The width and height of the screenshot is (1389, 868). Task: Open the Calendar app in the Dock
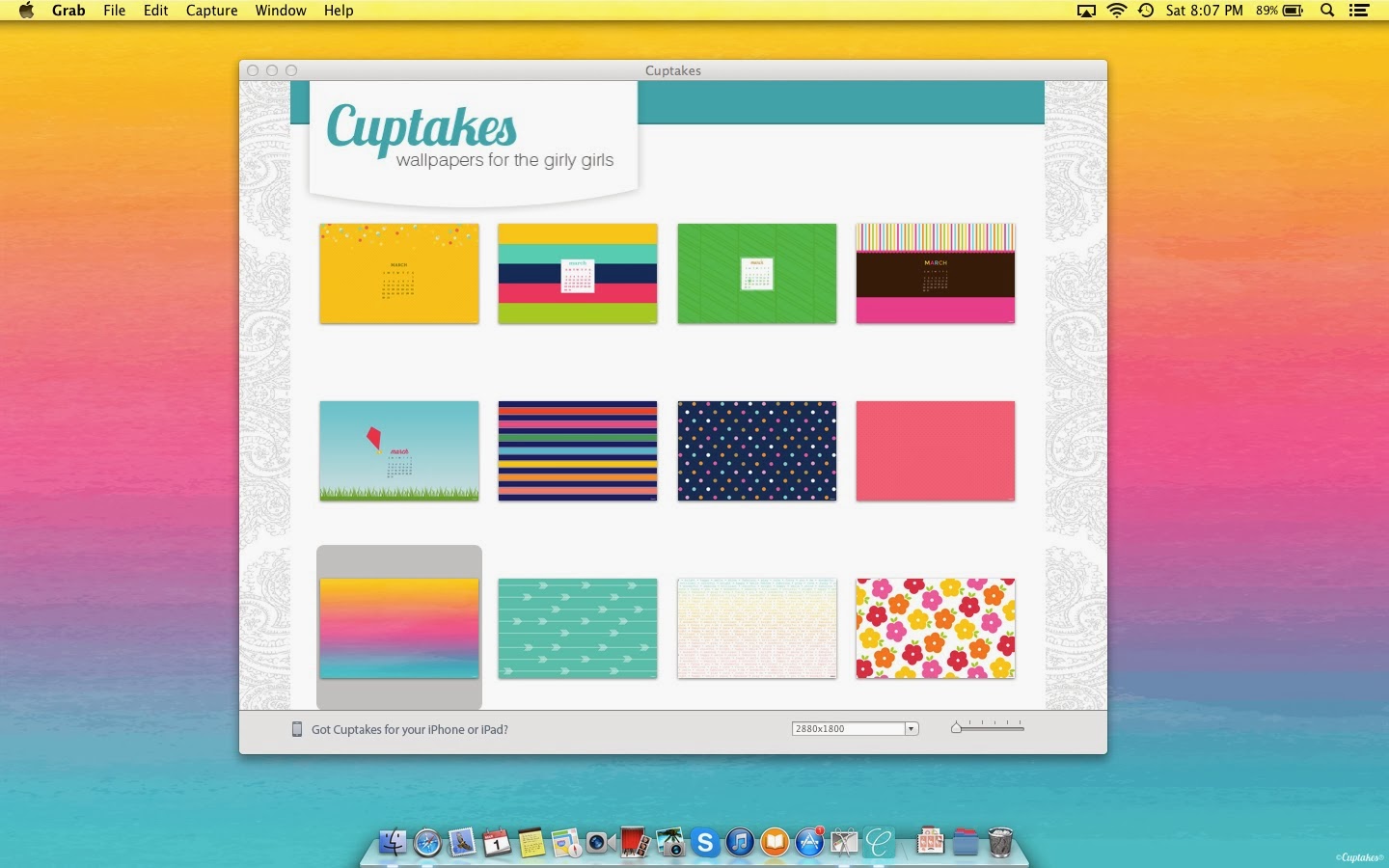click(497, 843)
